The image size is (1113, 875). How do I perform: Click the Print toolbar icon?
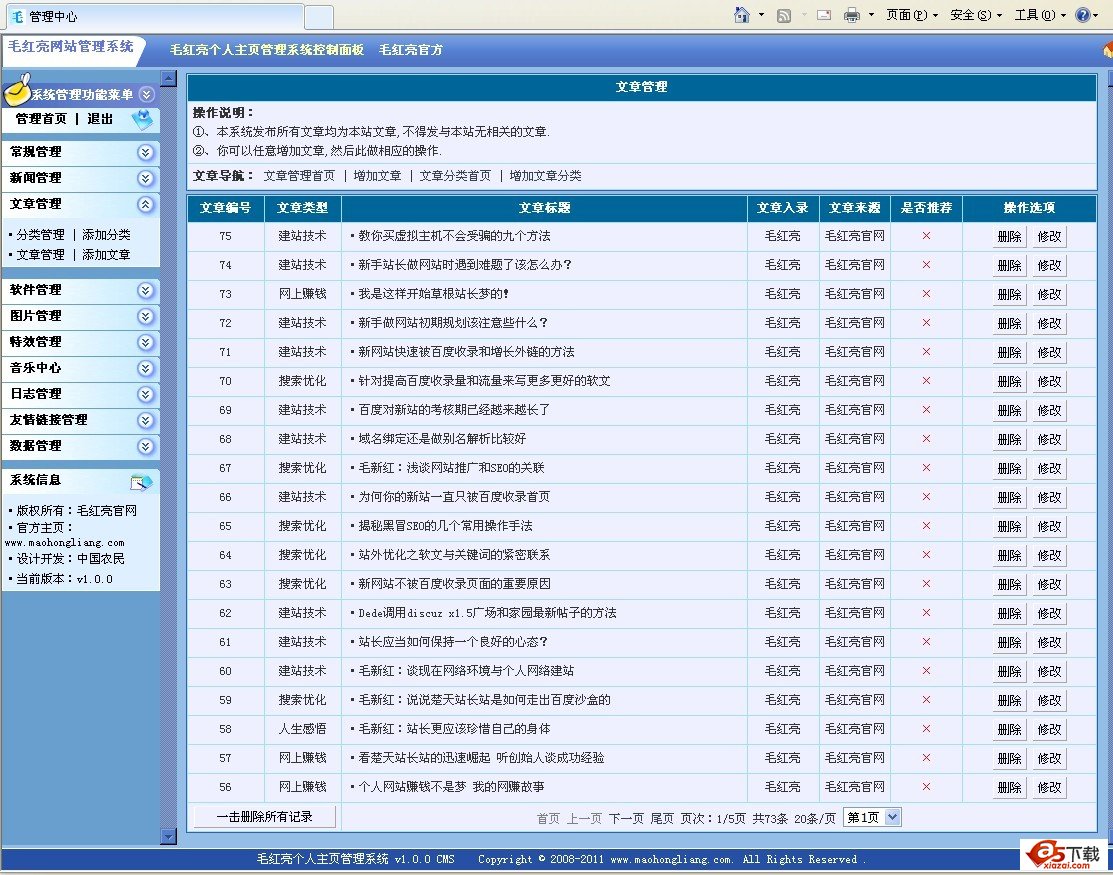click(x=852, y=15)
